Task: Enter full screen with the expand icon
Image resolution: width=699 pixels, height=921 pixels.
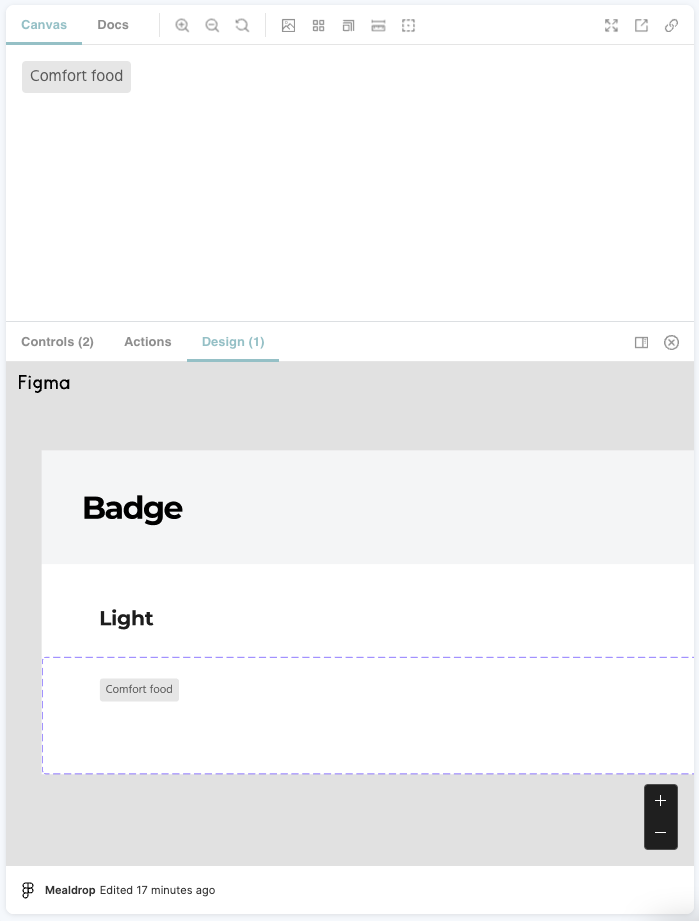Action: 611,25
